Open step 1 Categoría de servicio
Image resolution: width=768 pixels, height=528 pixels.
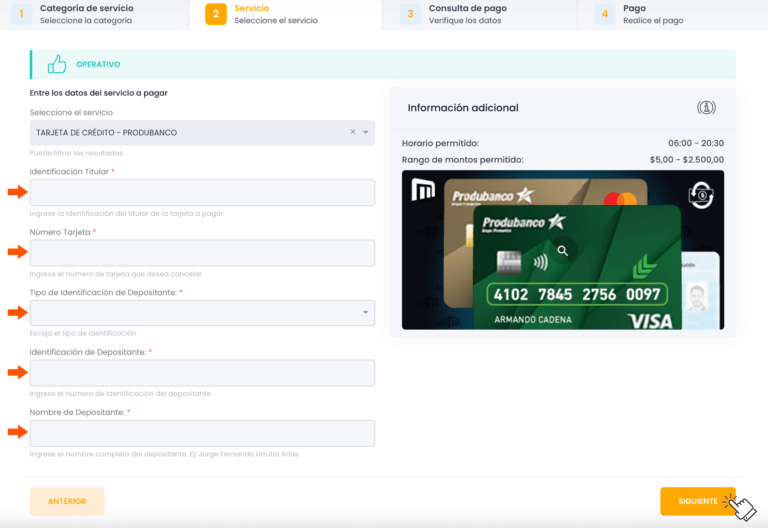[x=95, y=14]
